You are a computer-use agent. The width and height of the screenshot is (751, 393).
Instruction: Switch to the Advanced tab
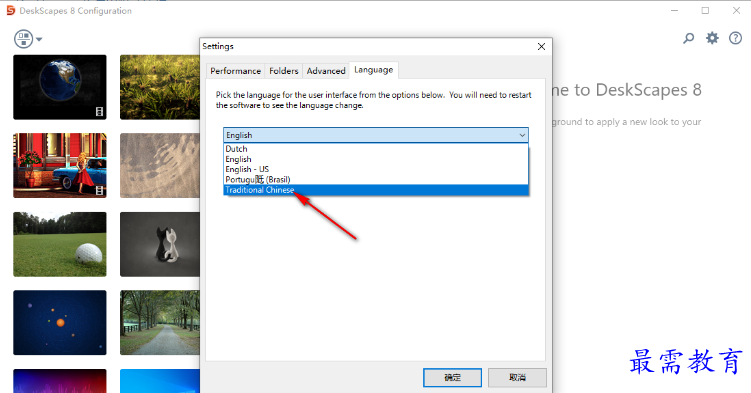tap(326, 71)
